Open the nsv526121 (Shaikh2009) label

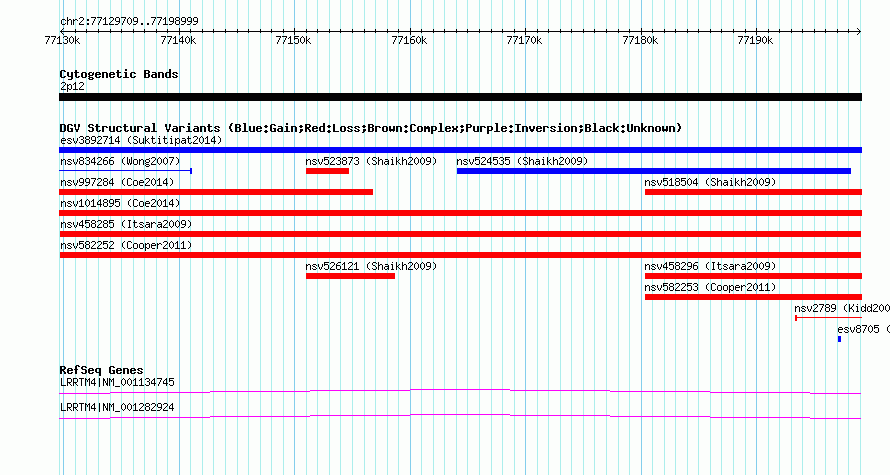[371, 266]
